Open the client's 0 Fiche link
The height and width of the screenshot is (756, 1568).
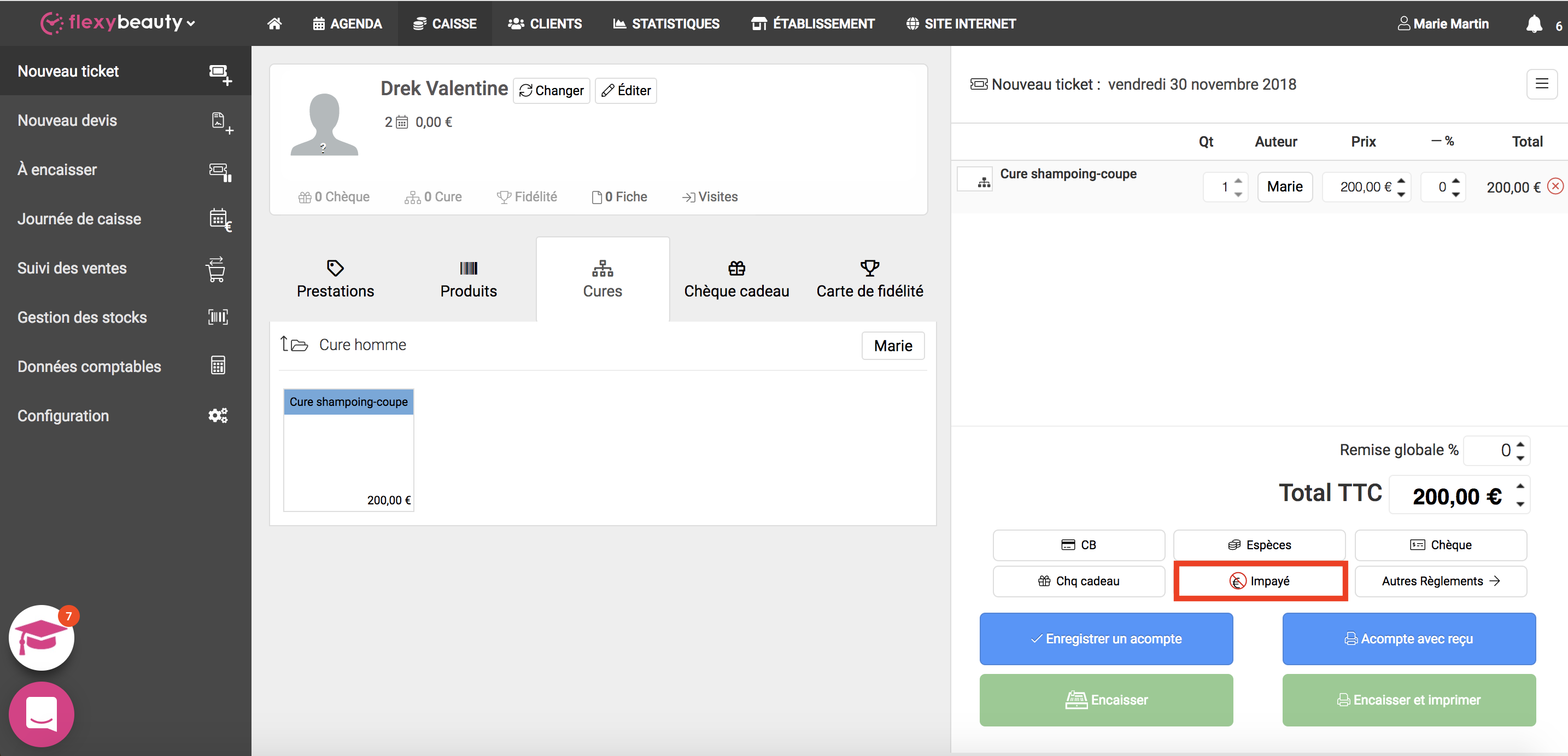[x=619, y=197]
